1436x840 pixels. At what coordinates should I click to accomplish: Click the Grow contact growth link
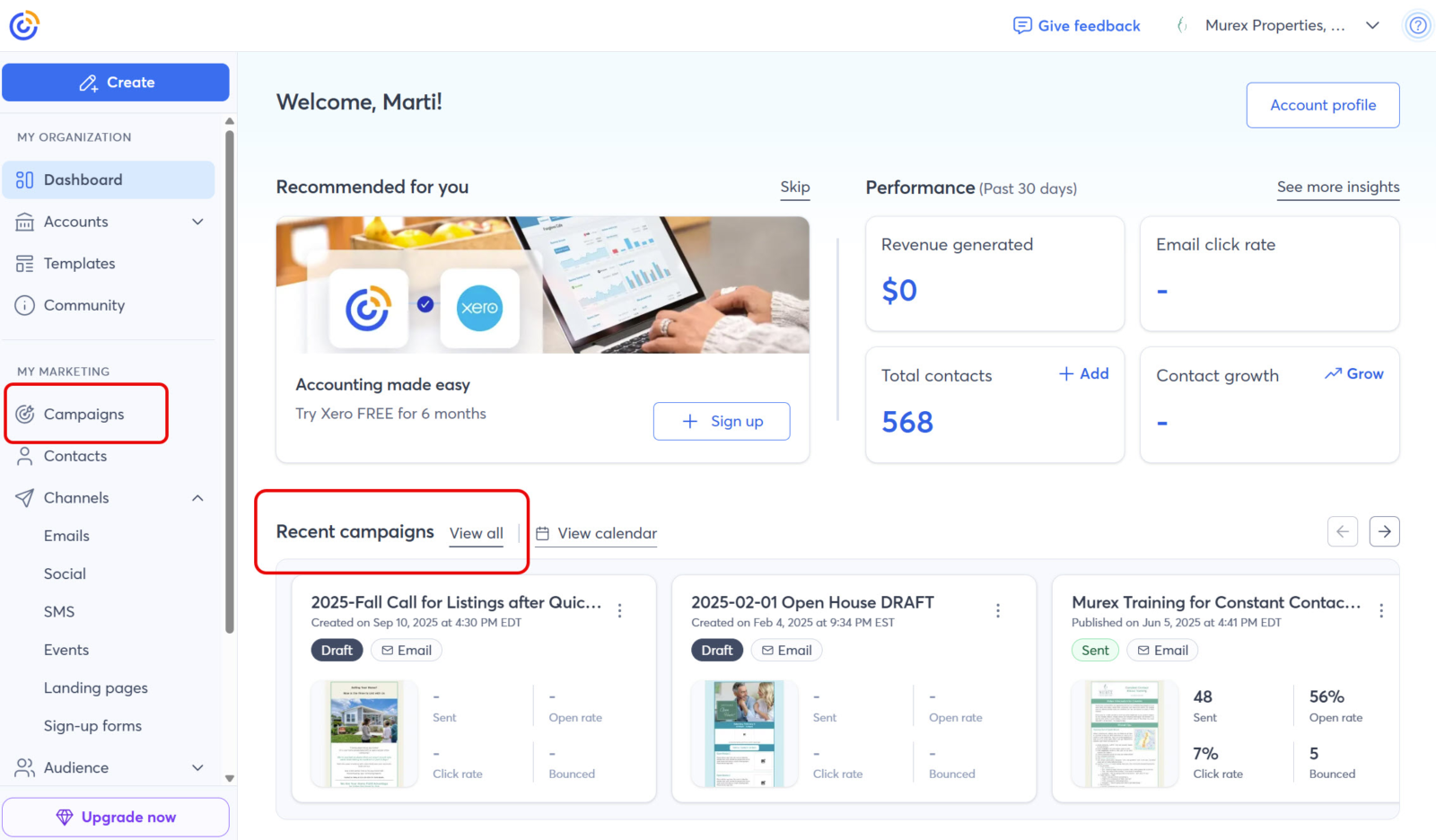pyautogui.click(x=1354, y=374)
